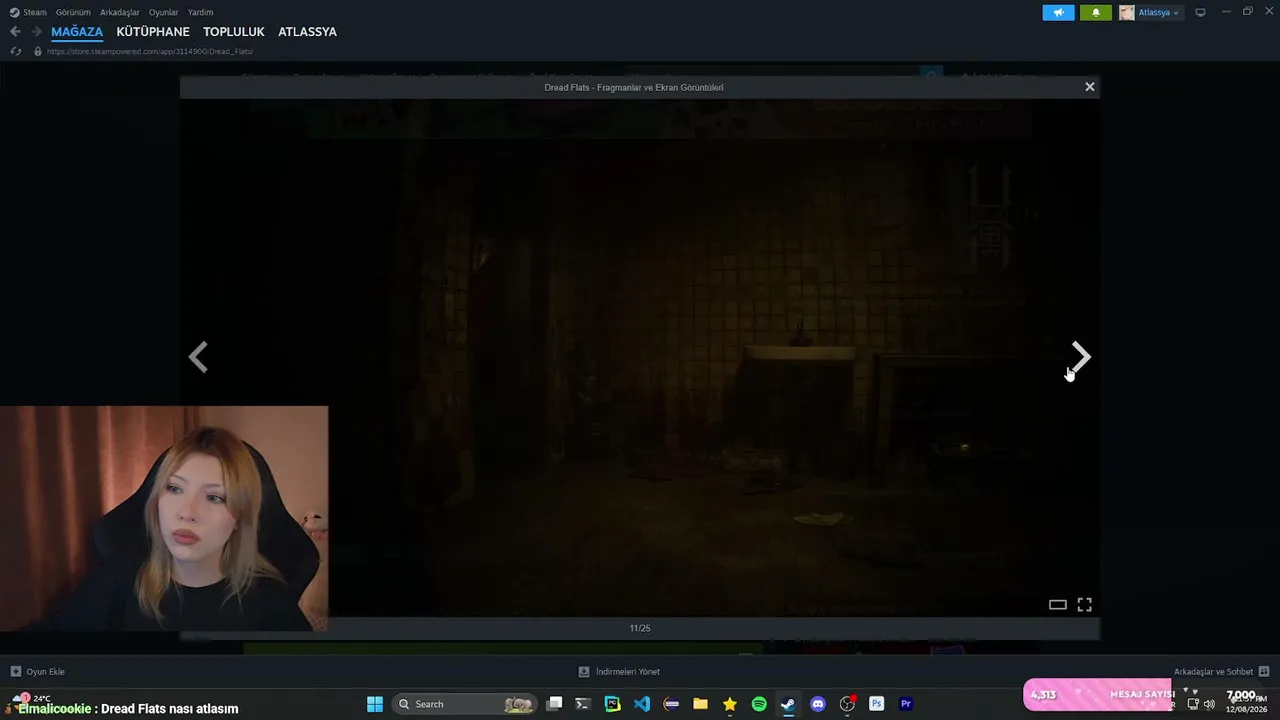Click the Windows taskbar Search box
1280x720 pixels.
[465, 704]
